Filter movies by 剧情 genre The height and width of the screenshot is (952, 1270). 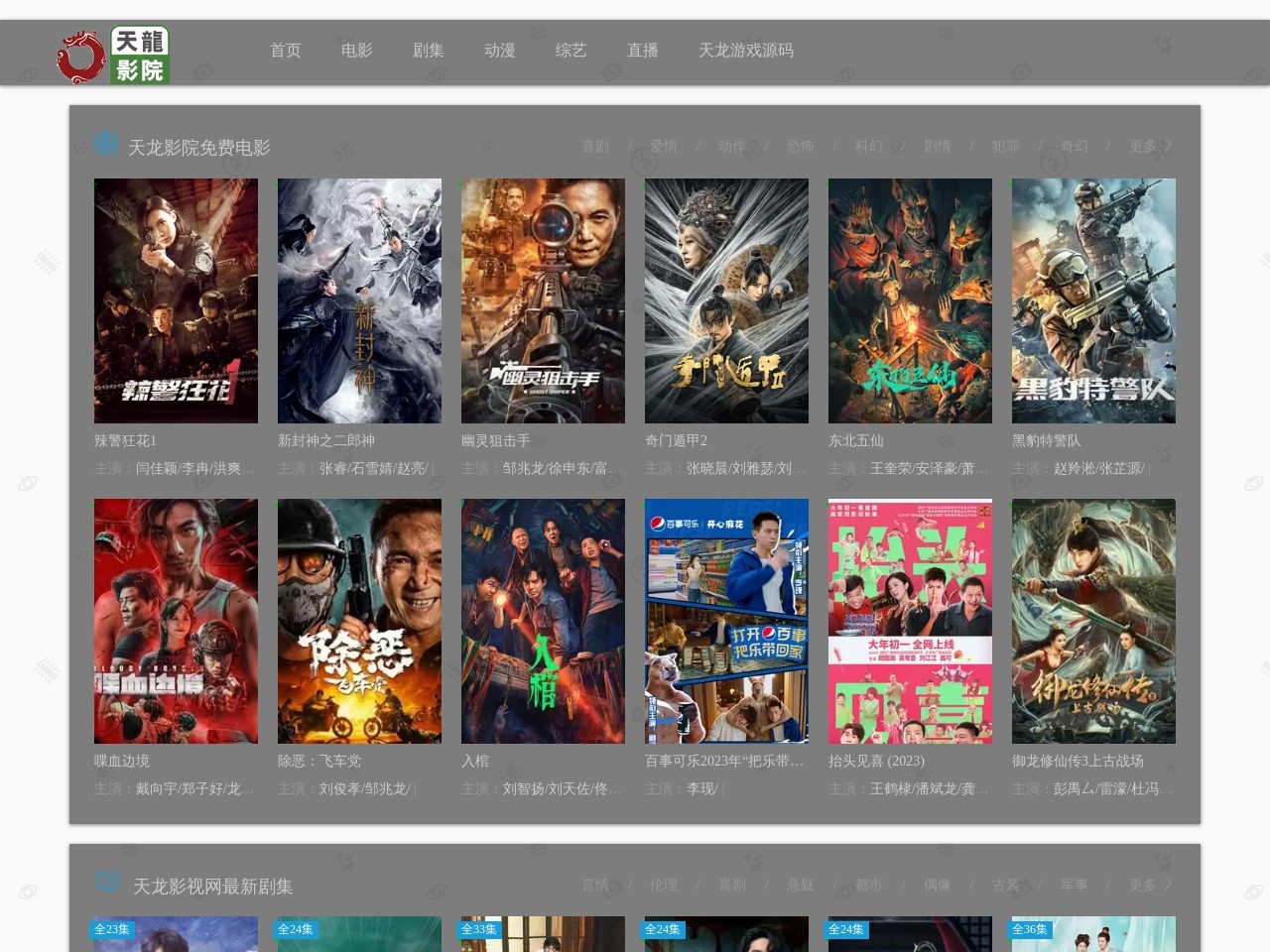(938, 146)
